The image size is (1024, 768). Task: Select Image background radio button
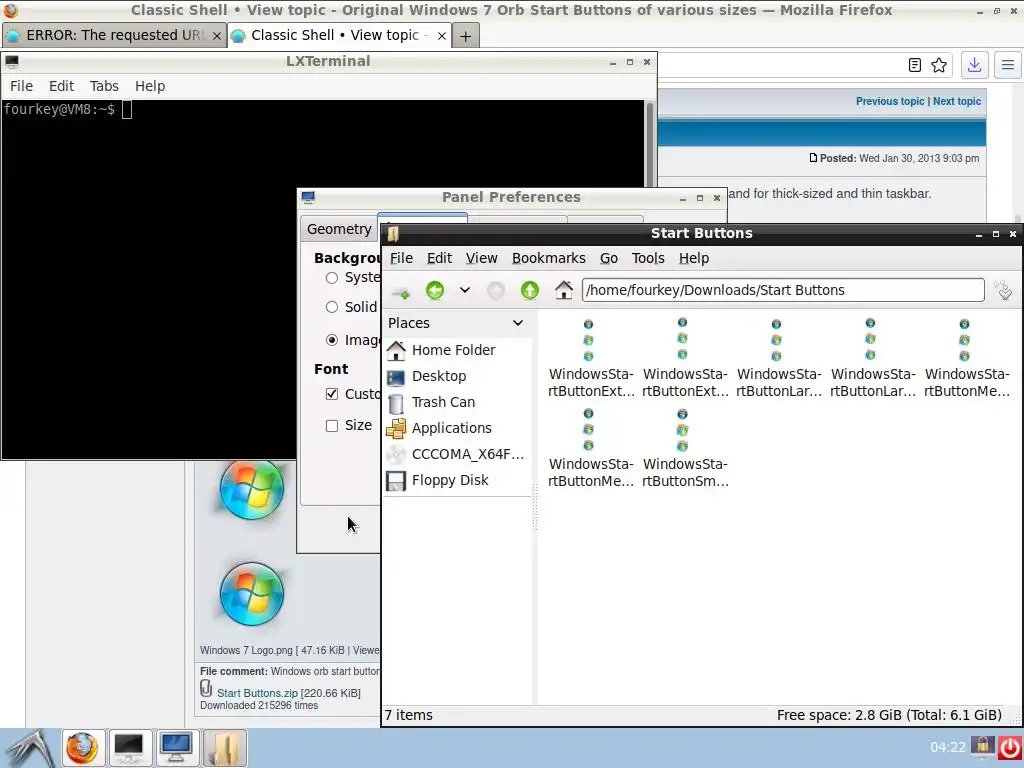coord(332,340)
